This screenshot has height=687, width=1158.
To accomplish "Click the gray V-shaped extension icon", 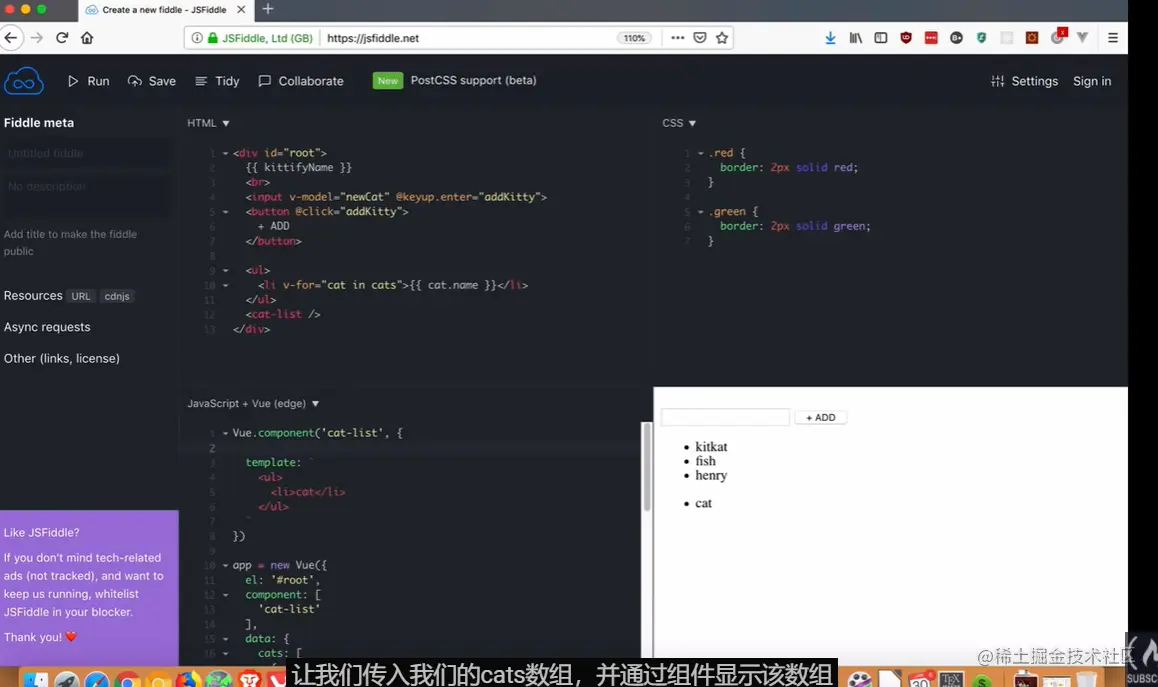I will tap(1083, 38).
